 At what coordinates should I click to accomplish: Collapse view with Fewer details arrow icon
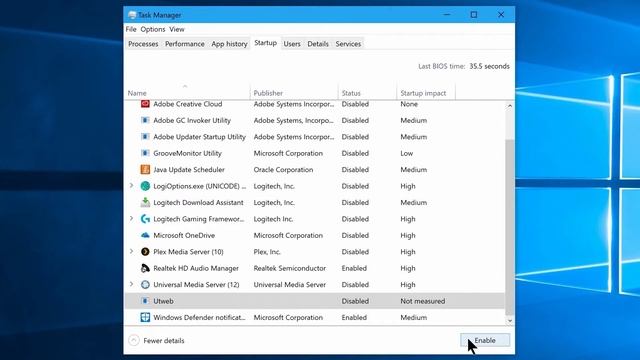coord(134,340)
